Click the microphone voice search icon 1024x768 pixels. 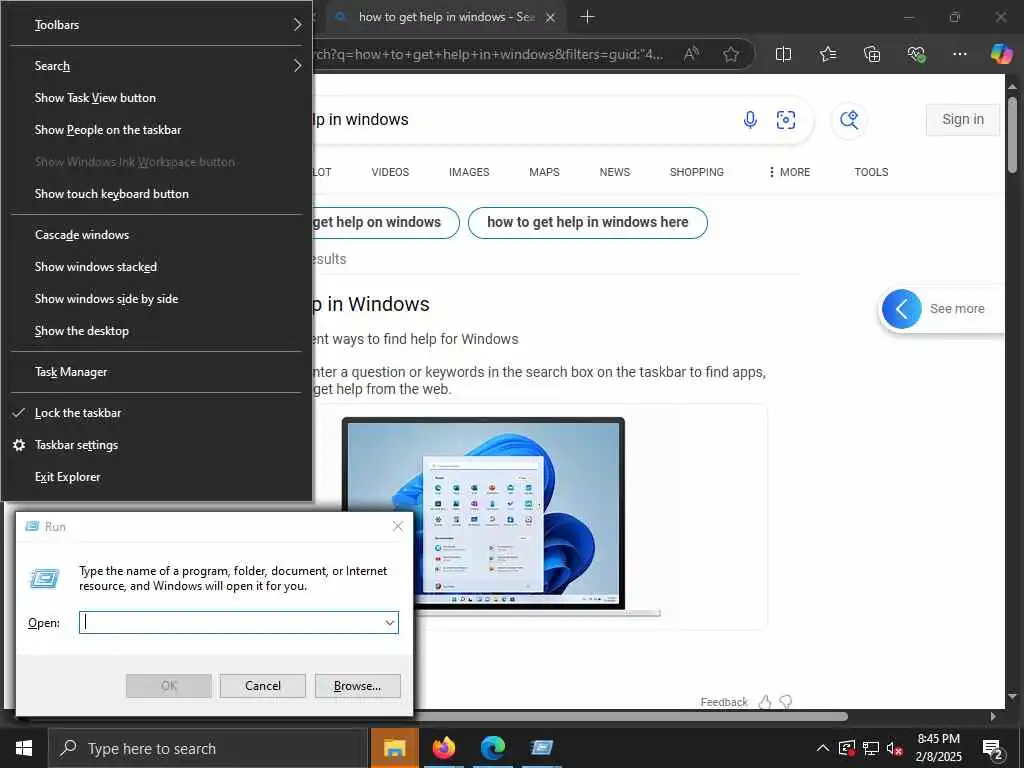pos(750,120)
